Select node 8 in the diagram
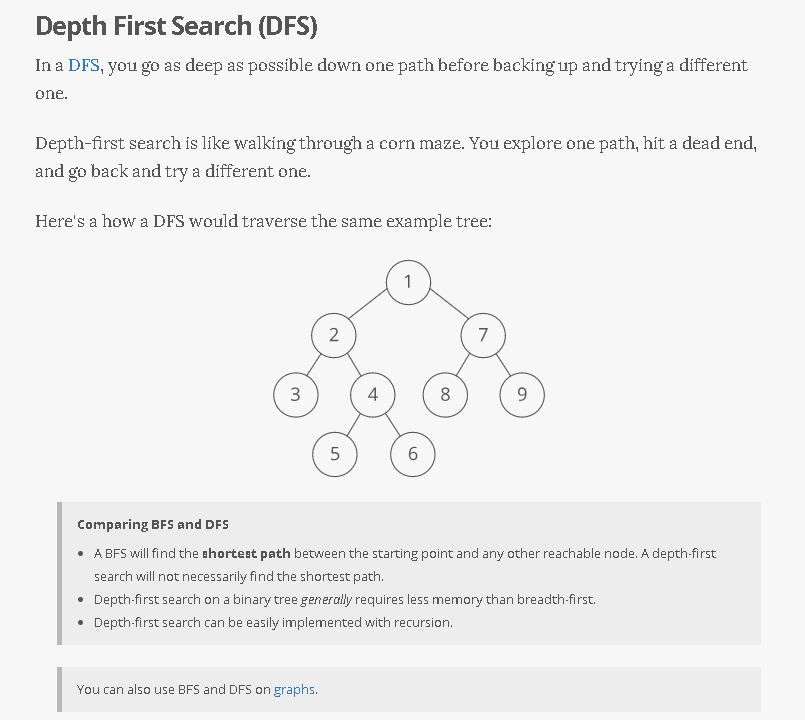805x720 pixels. pos(445,394)
